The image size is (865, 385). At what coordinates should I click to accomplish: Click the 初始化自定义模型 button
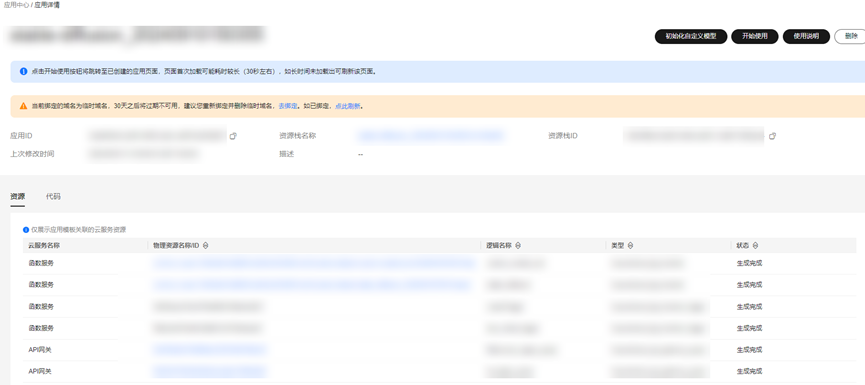pos(691,36)
